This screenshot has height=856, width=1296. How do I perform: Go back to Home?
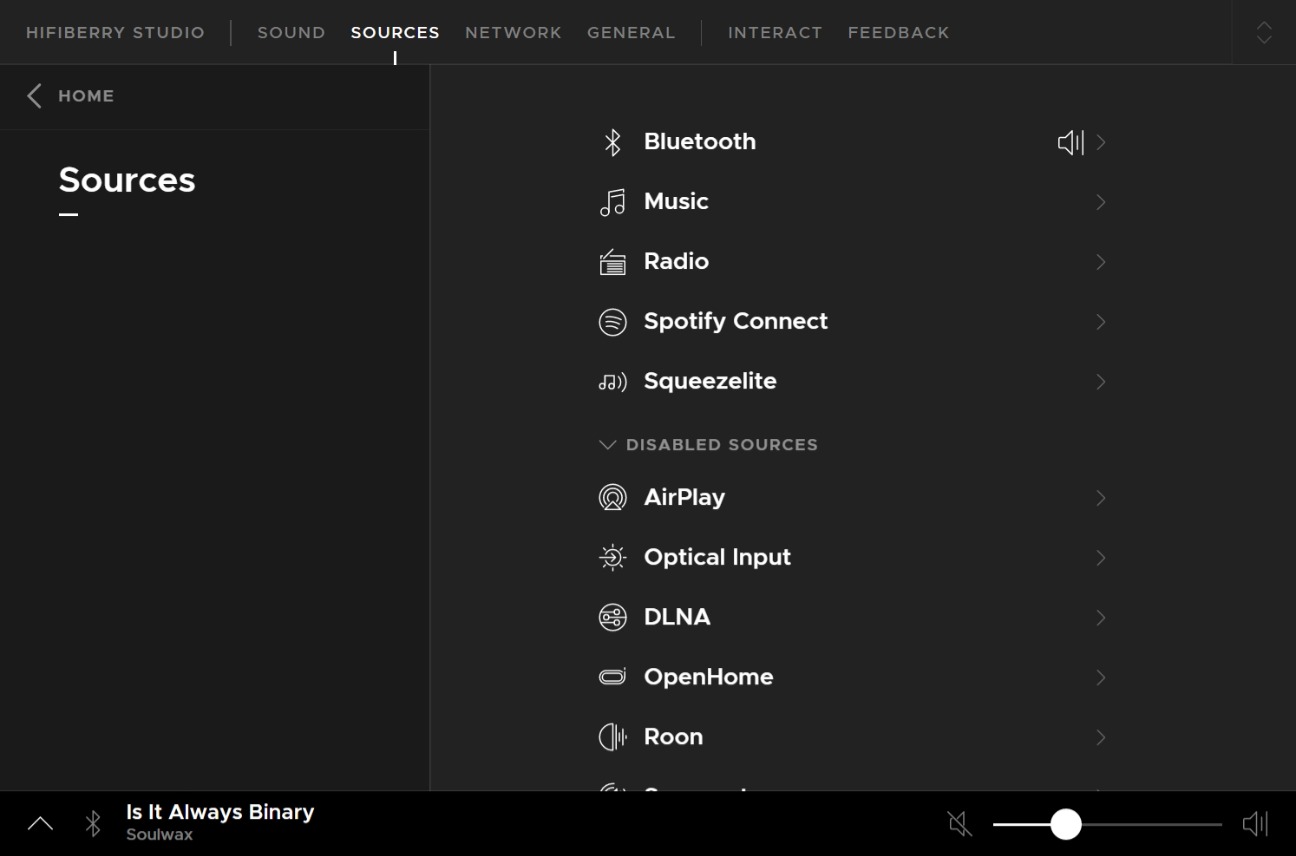(72, 96)
